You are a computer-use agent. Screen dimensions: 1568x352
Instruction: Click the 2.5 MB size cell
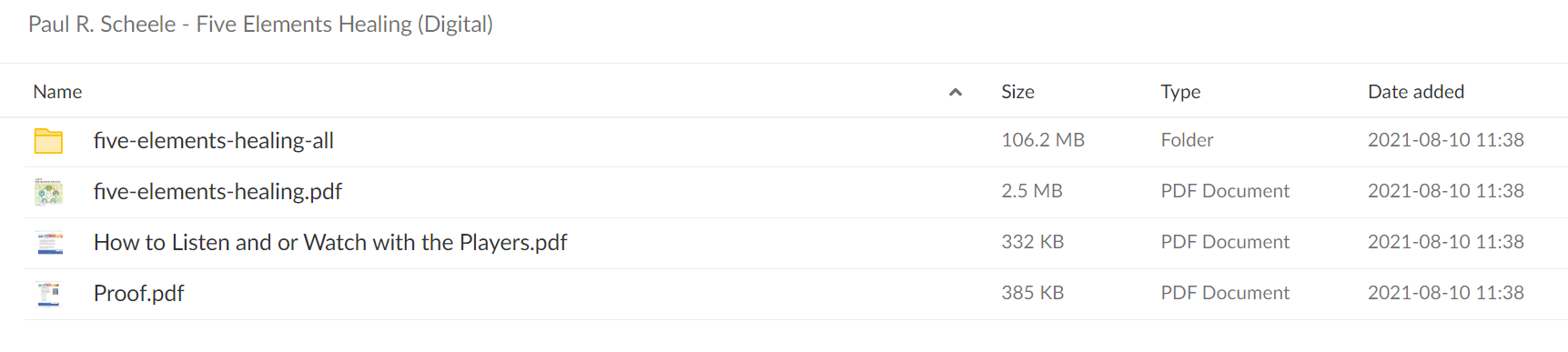(1032, 191)
